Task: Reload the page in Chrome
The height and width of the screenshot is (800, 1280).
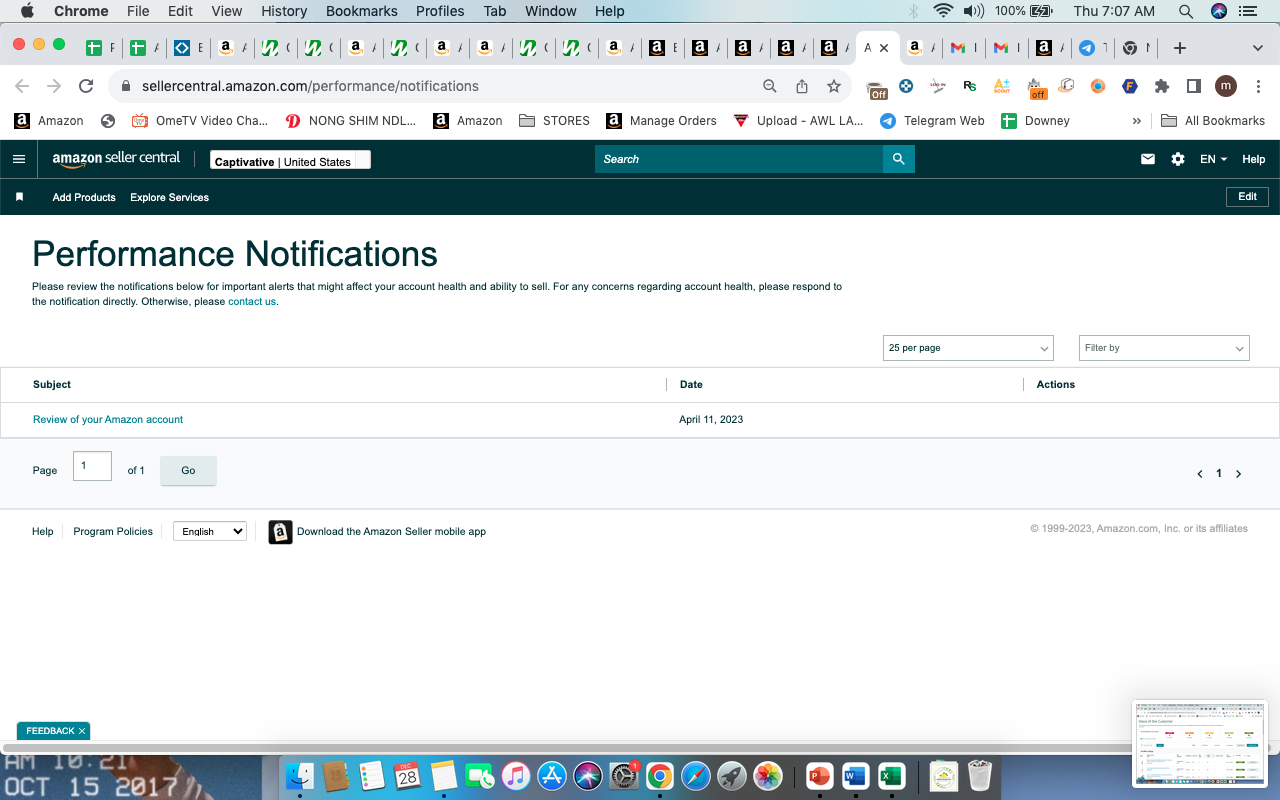Action: click(86, 86)
